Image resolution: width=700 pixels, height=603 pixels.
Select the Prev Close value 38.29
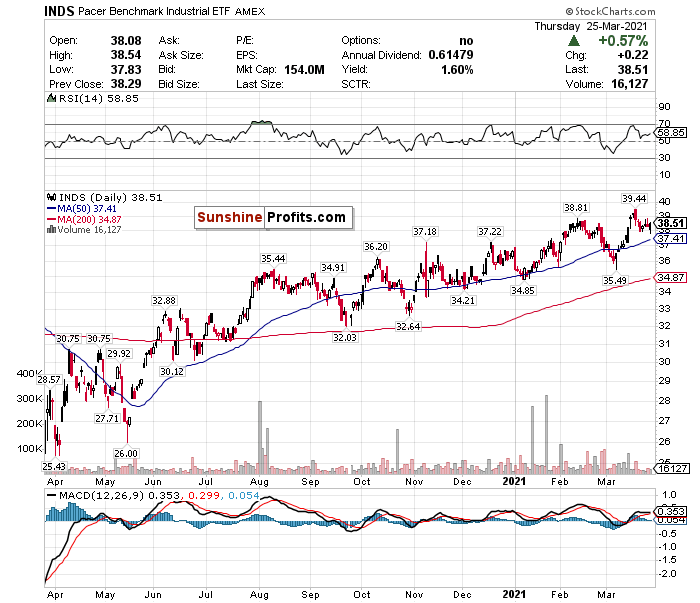(x=126, y=84)
